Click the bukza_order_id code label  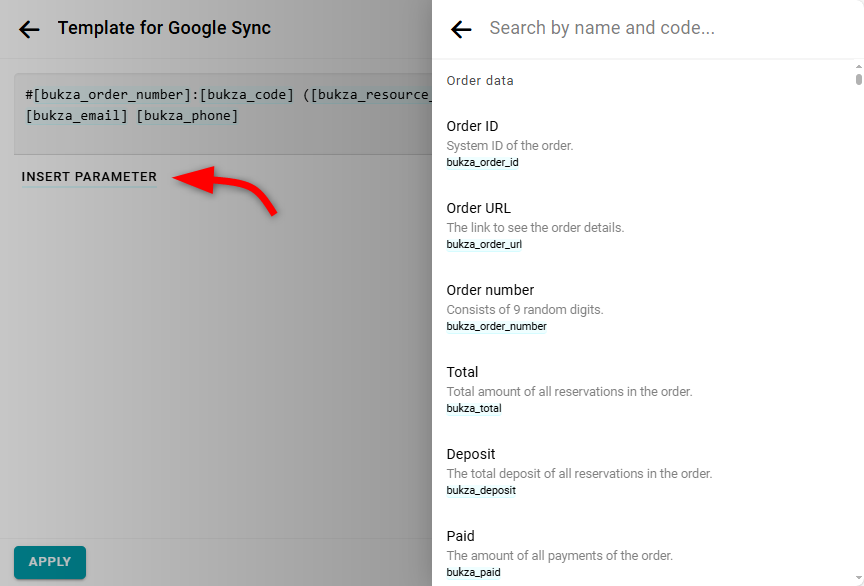[x=482, y=162]
